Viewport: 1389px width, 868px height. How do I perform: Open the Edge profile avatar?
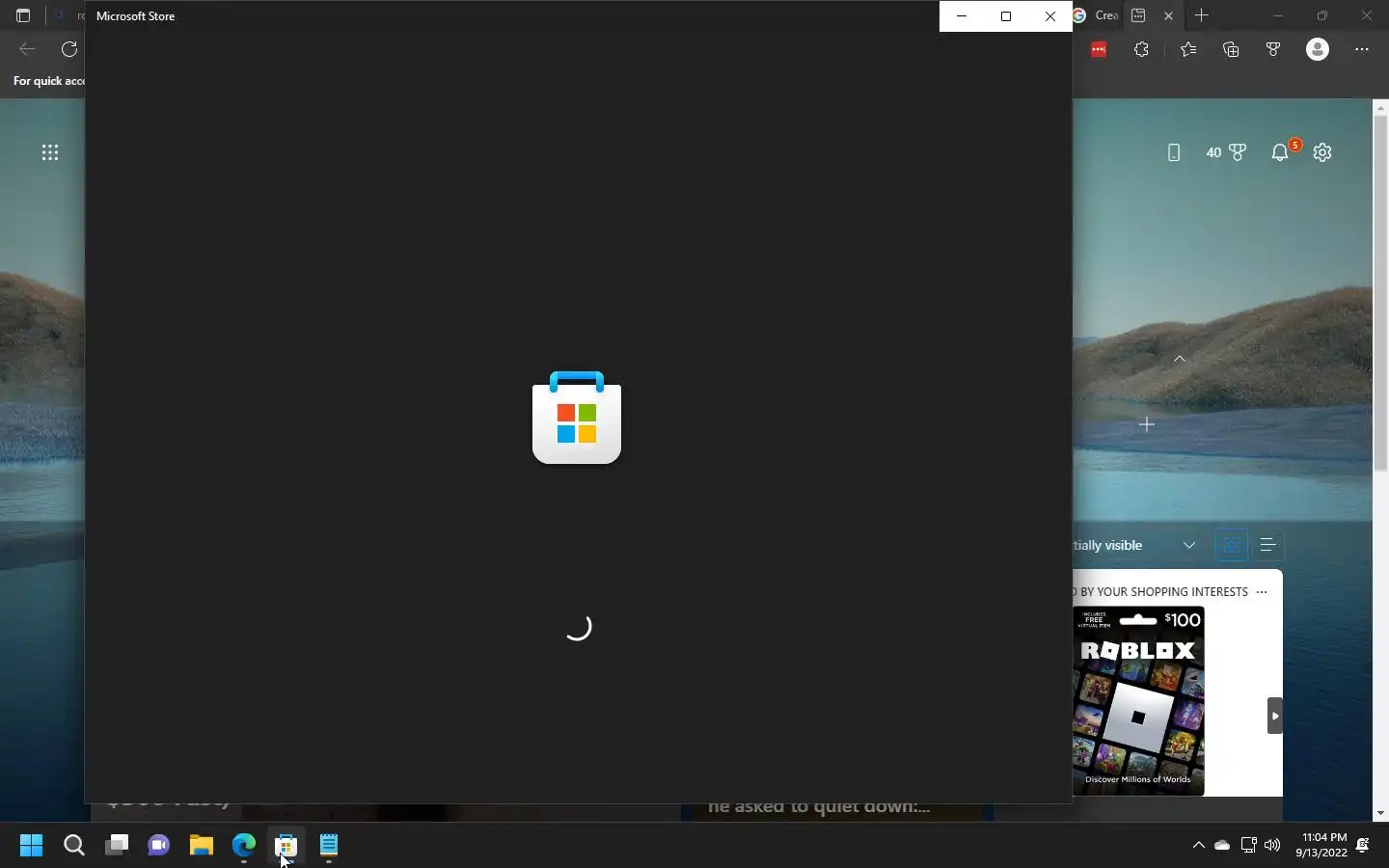(1318, 49)
